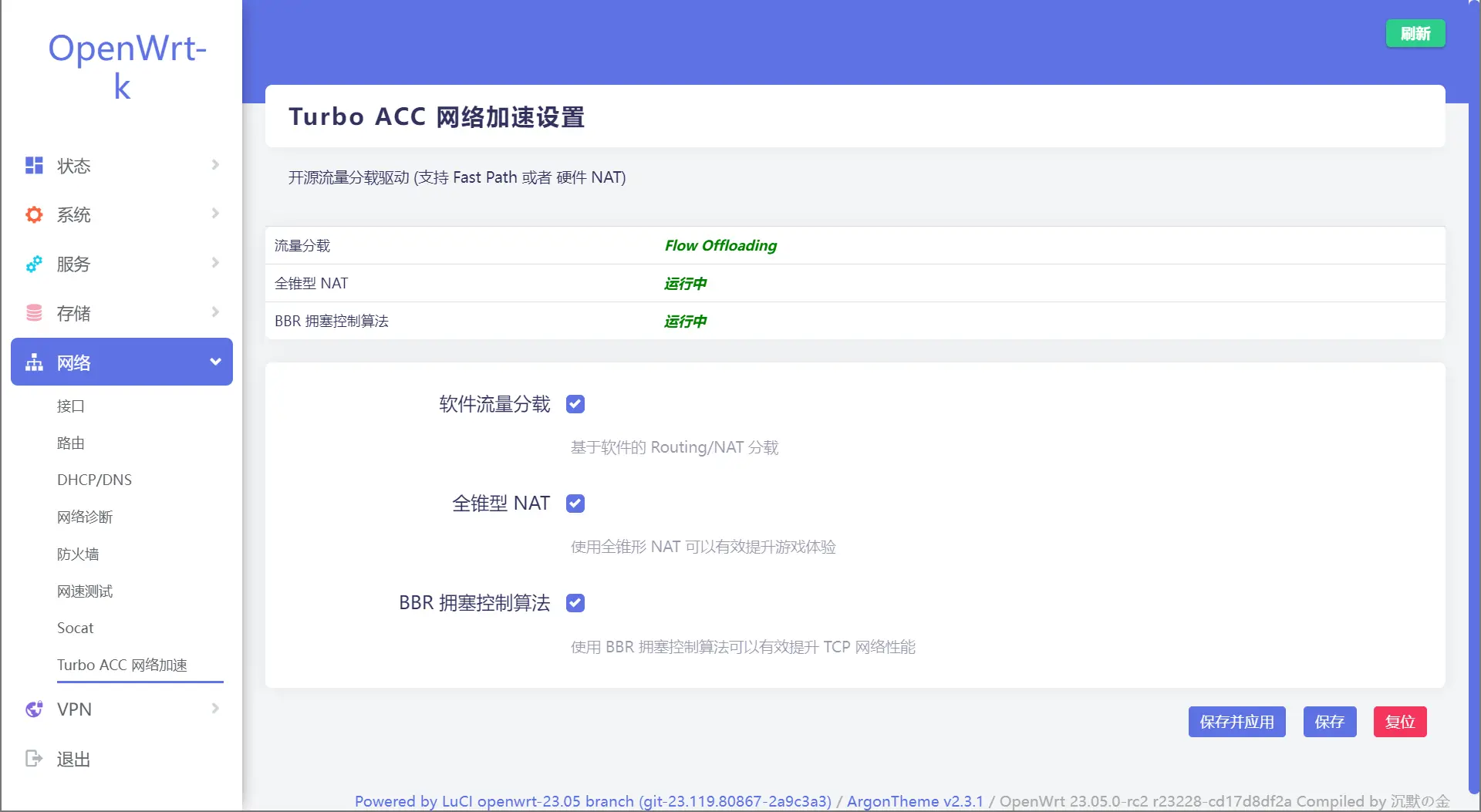Click the 退出 logout label

tap(73, 759)
